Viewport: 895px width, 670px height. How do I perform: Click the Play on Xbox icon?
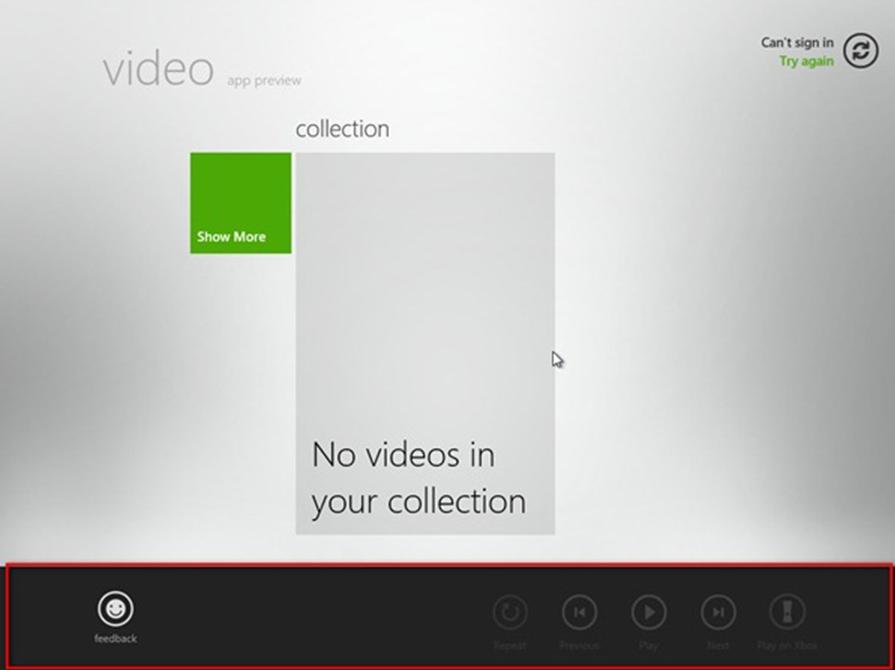[788, 612]
